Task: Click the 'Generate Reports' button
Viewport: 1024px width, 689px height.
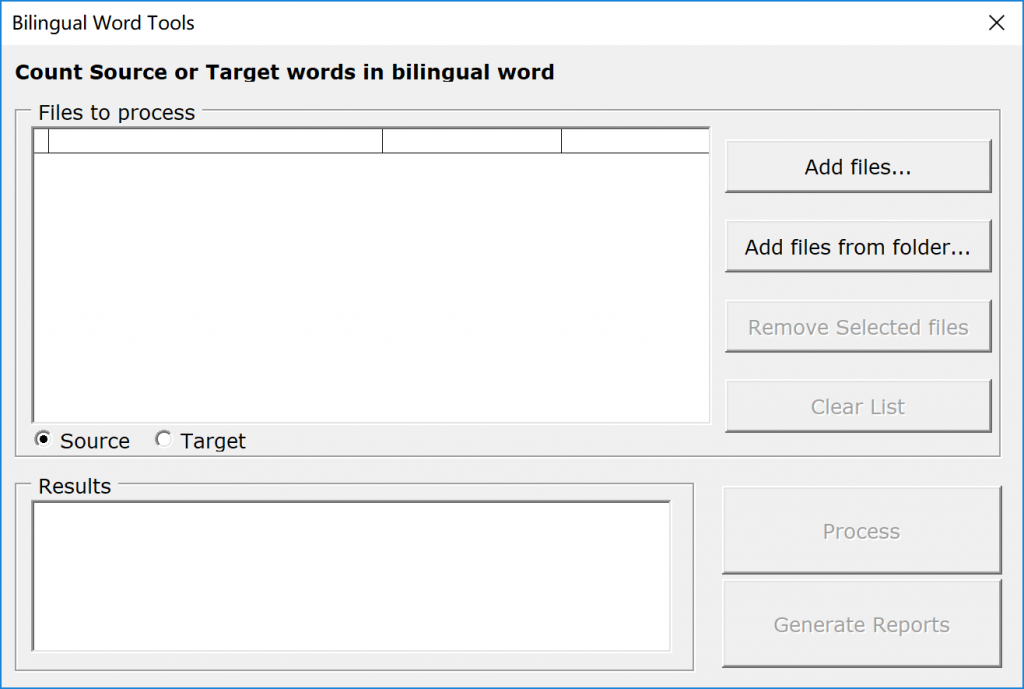Action: (x=861, y=625)
